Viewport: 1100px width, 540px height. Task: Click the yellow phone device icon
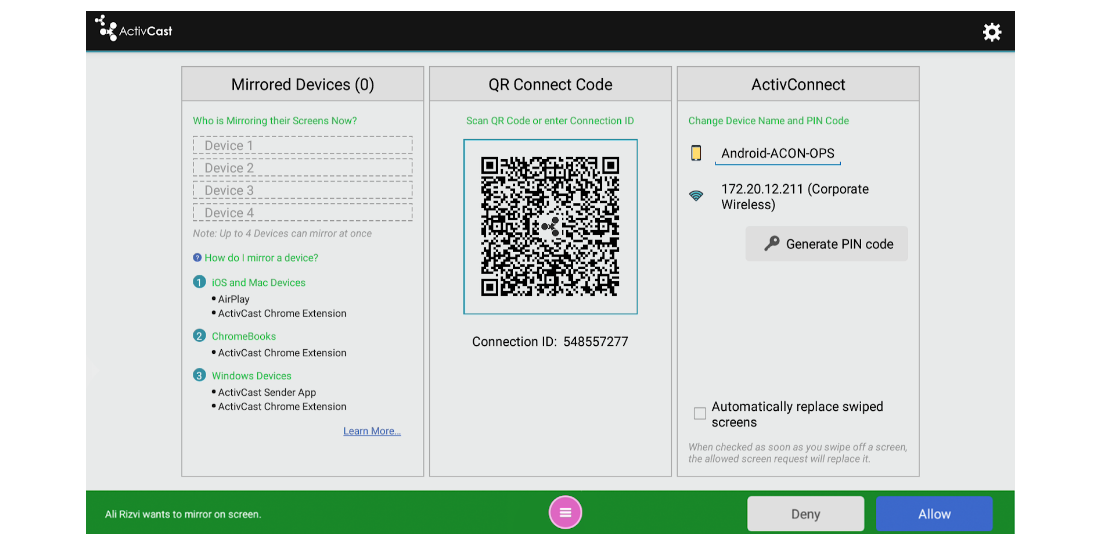(x=696, y=153)
